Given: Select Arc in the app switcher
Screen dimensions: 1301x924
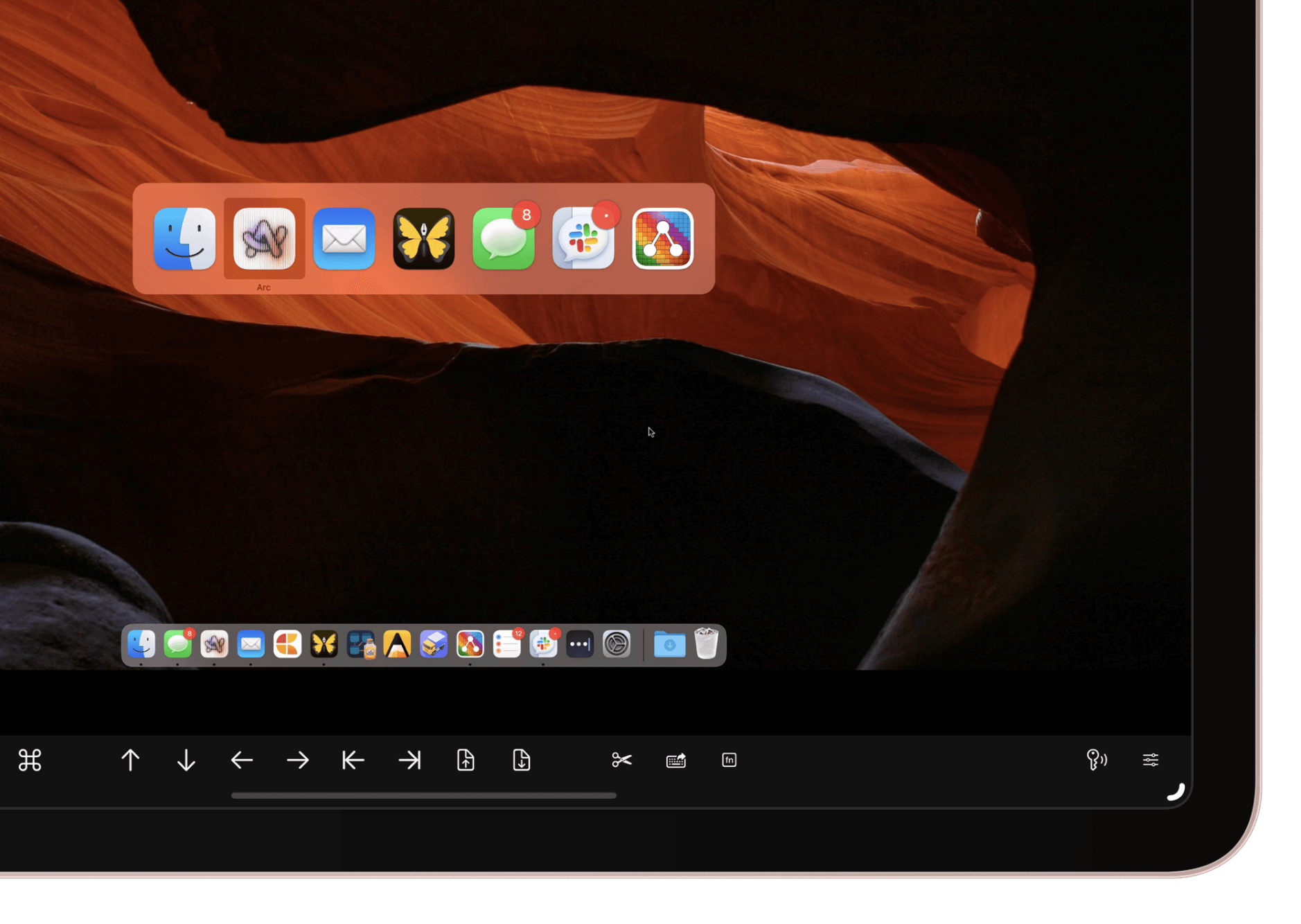Looking at the screenshot, I should (264, 239).
